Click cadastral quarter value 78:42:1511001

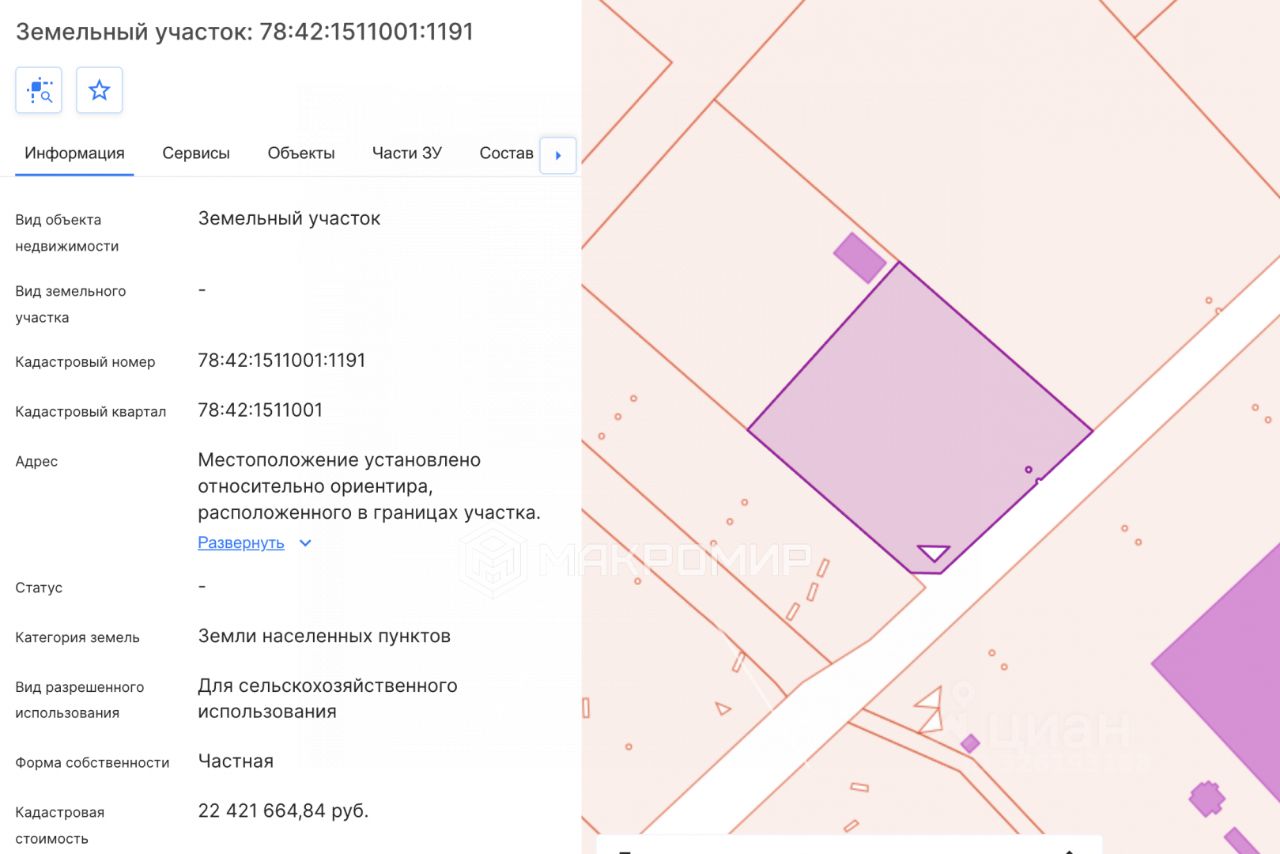[x=260, y=410]
